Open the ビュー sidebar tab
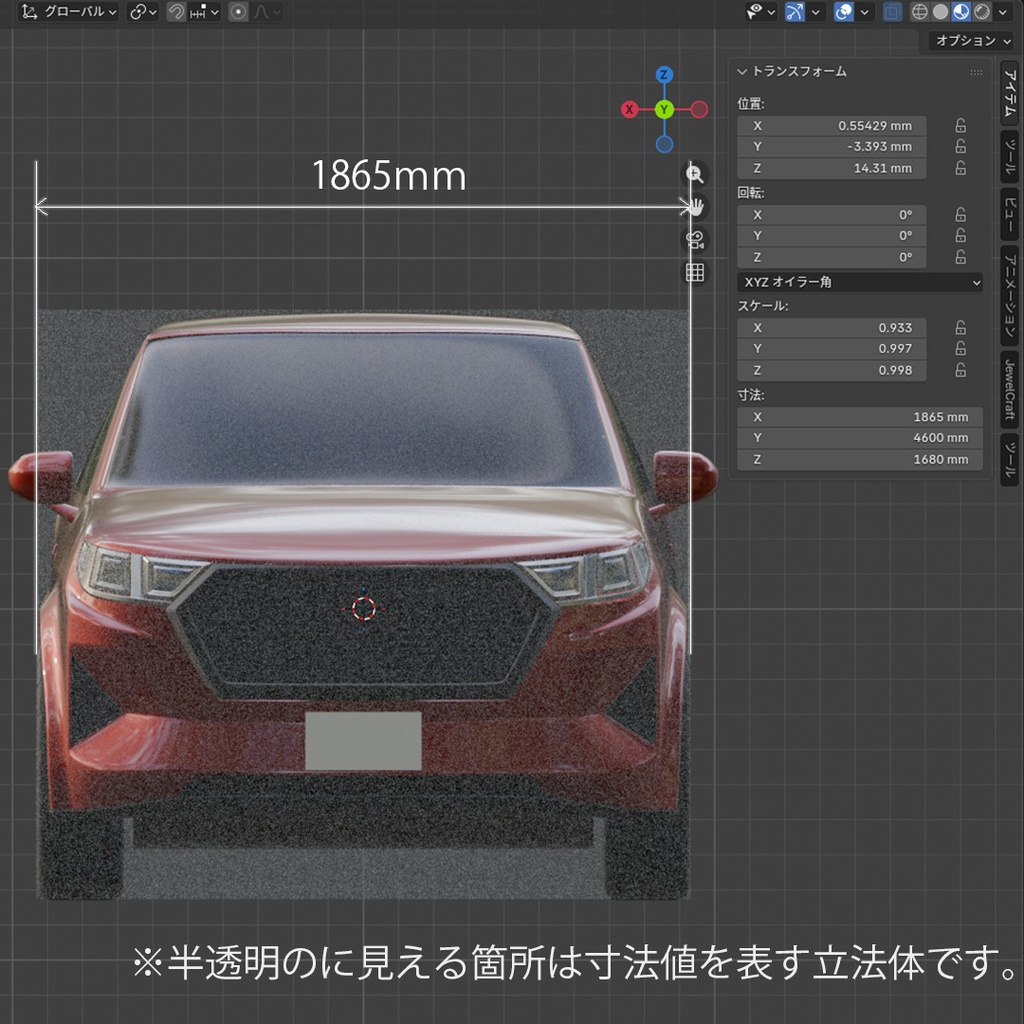Screen dimensions: 1024x1024 [x=1010, y=214]
